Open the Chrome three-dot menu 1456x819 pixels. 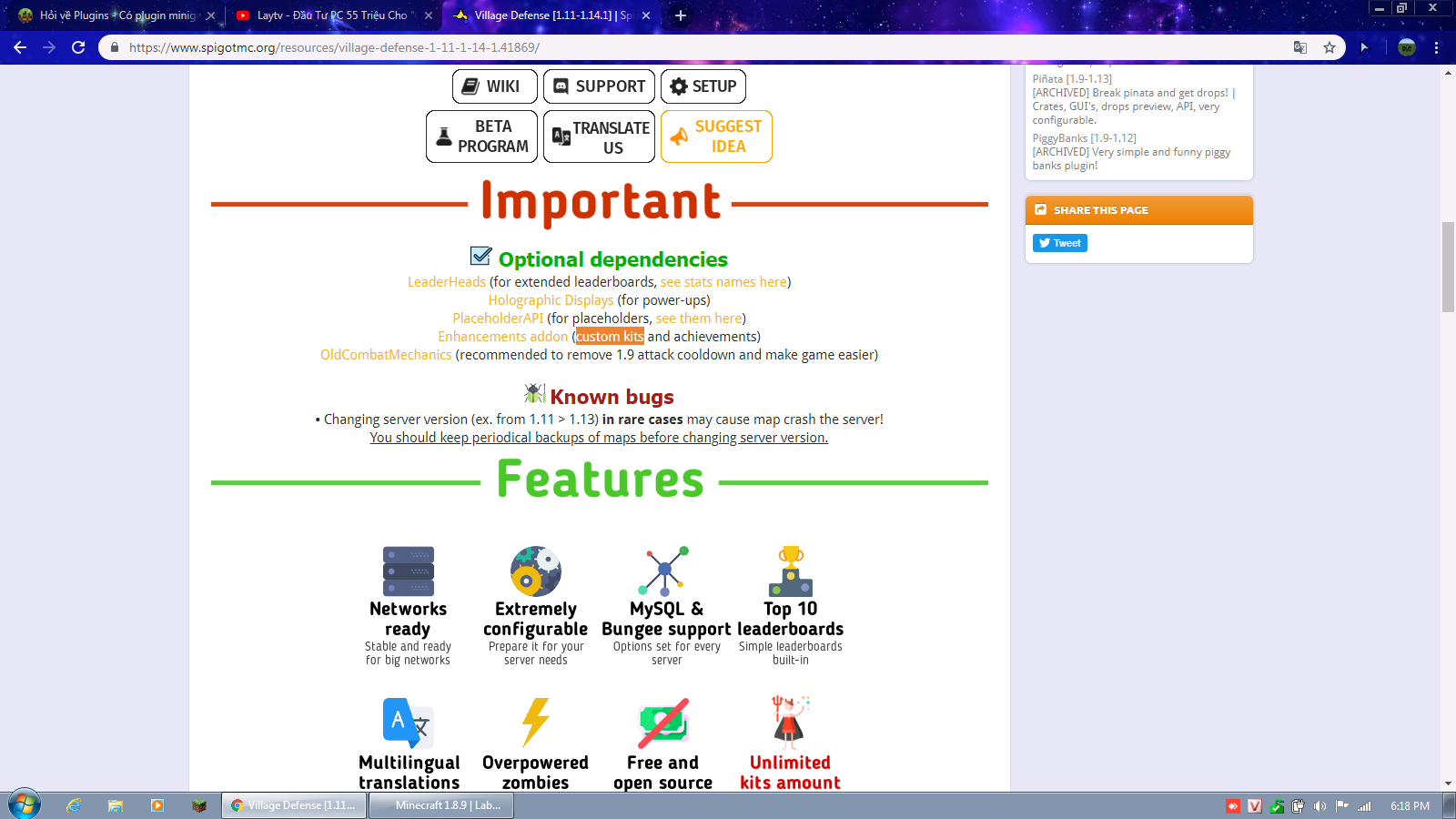coord(1437,47)
